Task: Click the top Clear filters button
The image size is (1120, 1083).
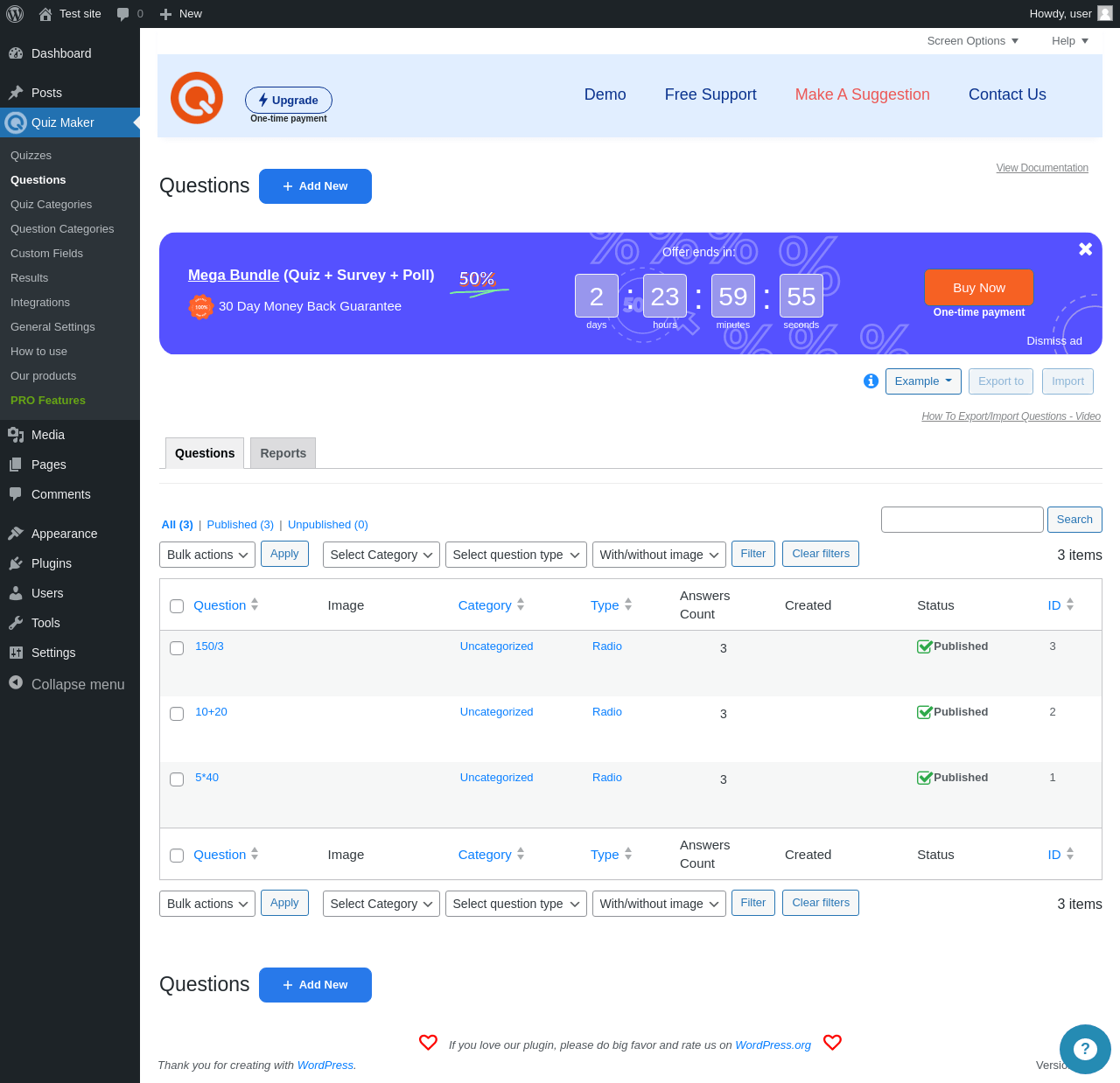Action: (821, 554)
